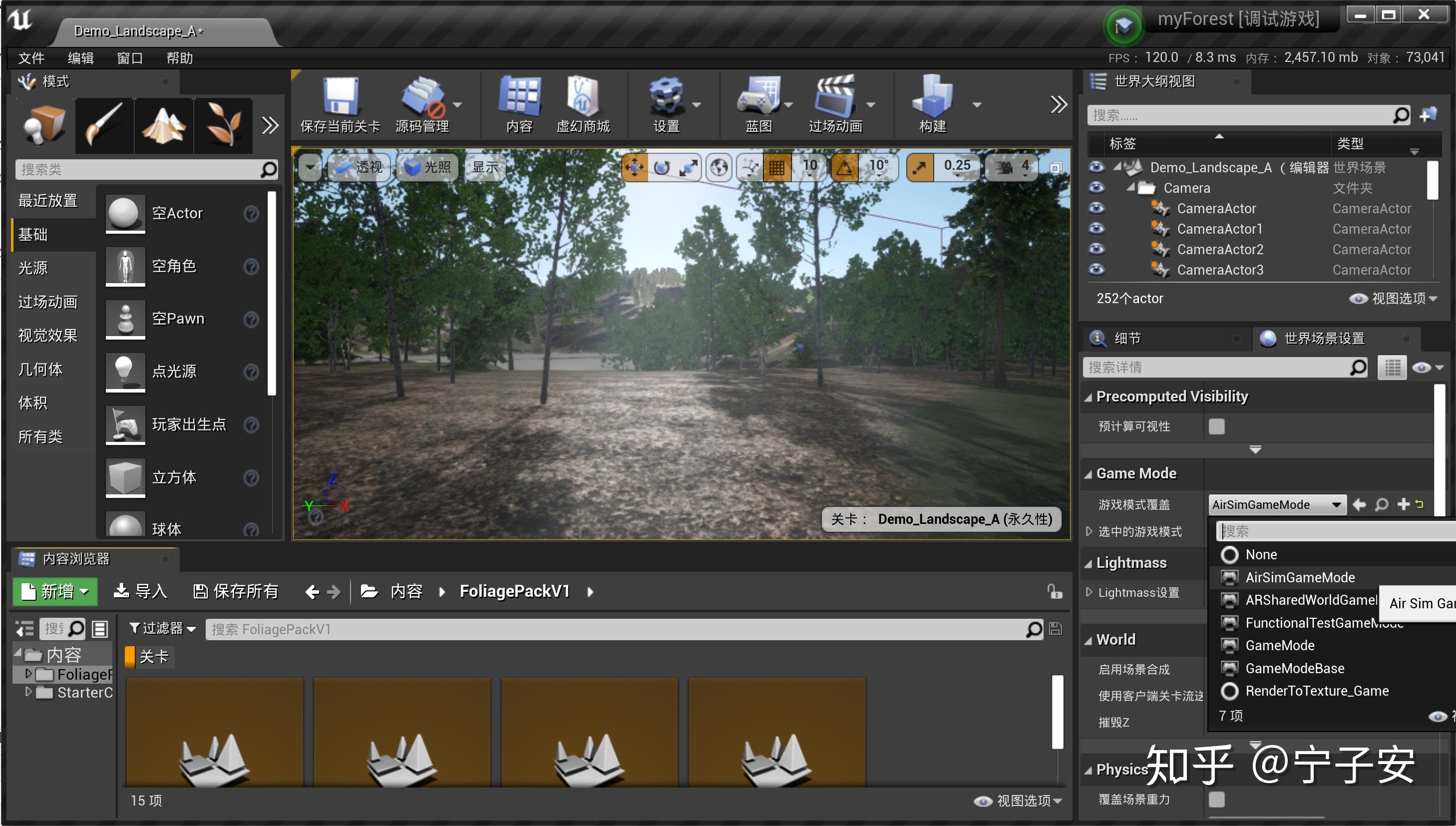Open property matrix grid icon in details
The height and width of the screenshot is (826, 1456).
[1393, 368]
